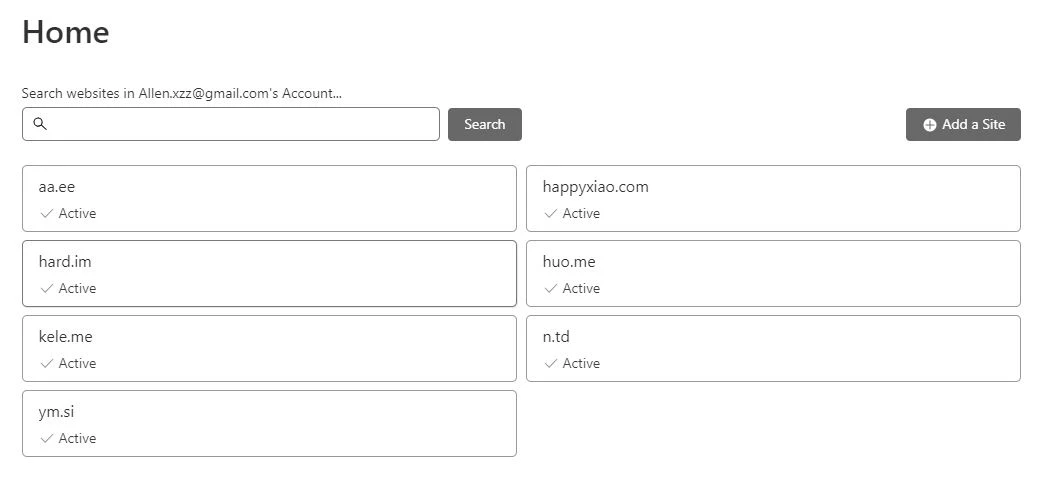
Task: Click the Active checkmark icon under n.td
Action: [x=550, y=363]
